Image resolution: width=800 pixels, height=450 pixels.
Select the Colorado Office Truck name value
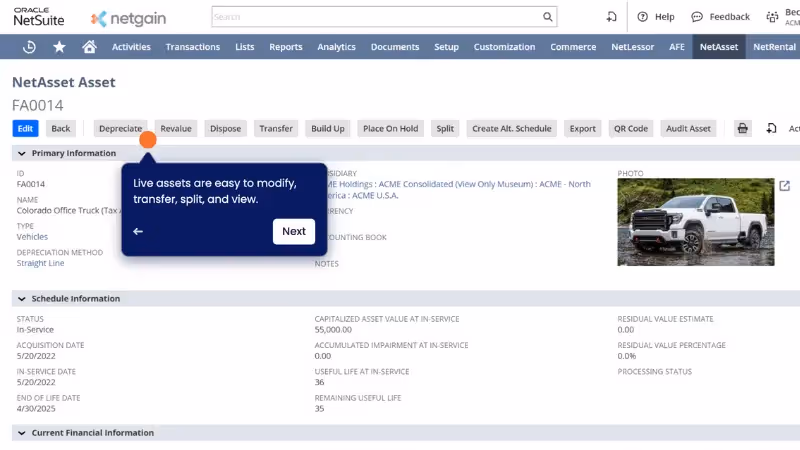click(69, 211)
